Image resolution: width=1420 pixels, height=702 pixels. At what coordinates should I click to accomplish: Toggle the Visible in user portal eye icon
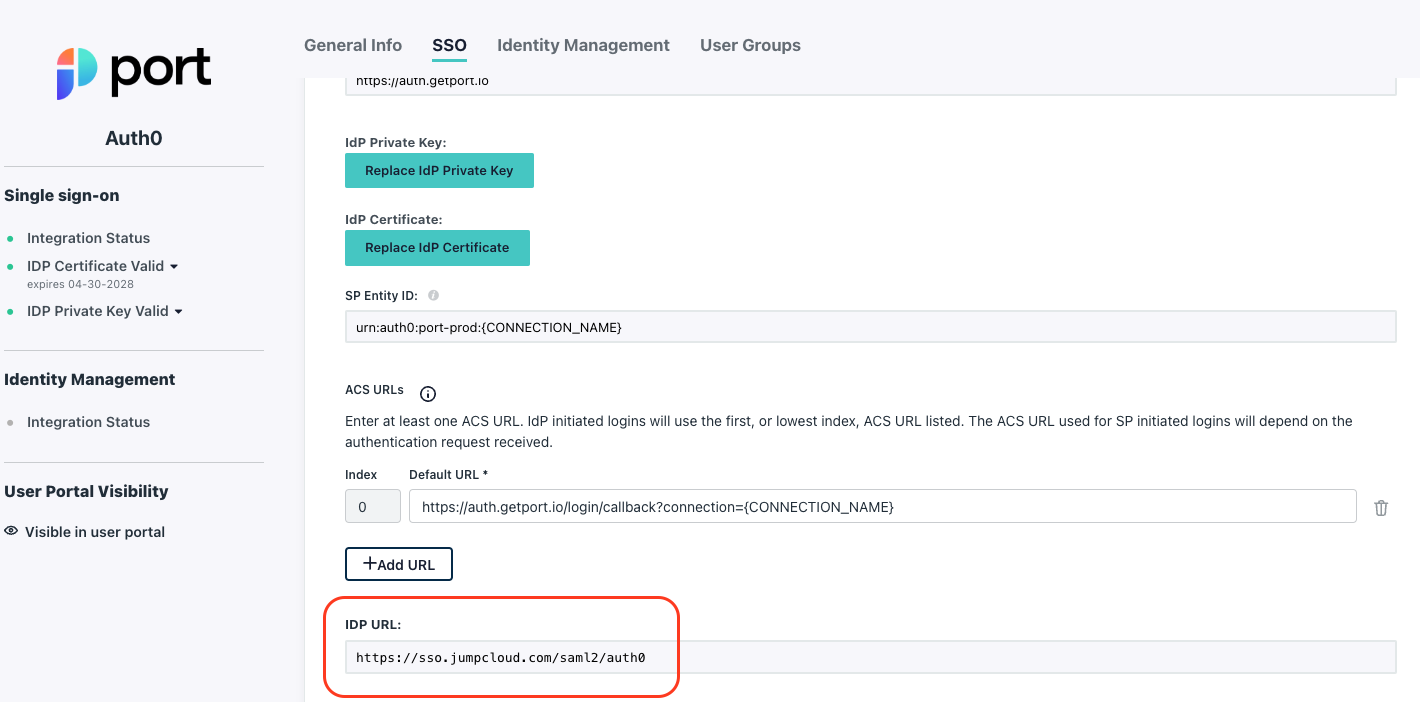tap(11, 531)
